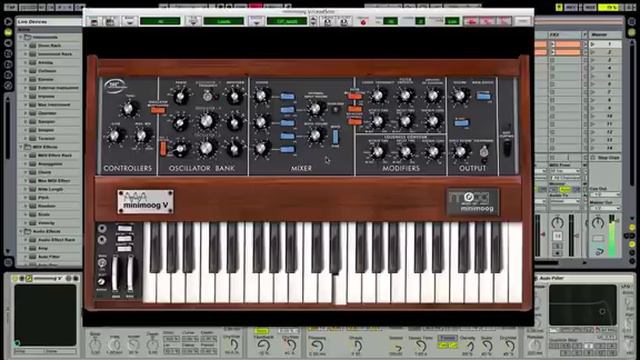640x360 pixels.
Task: Collapse the Instruments folder in browser
Action: pyautogui.click(x=21, y=37)
